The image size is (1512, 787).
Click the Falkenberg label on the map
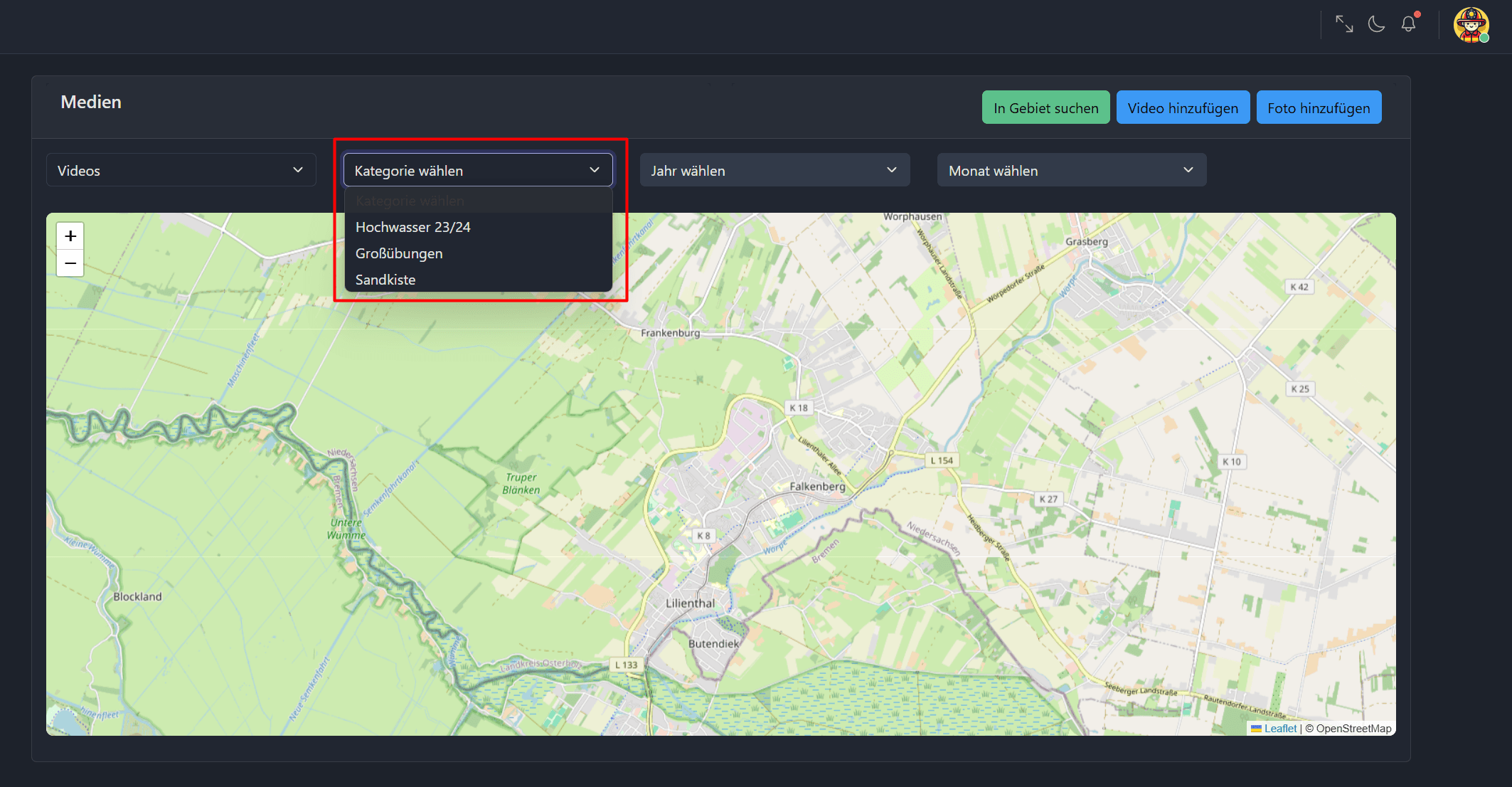tap(817, 487)
